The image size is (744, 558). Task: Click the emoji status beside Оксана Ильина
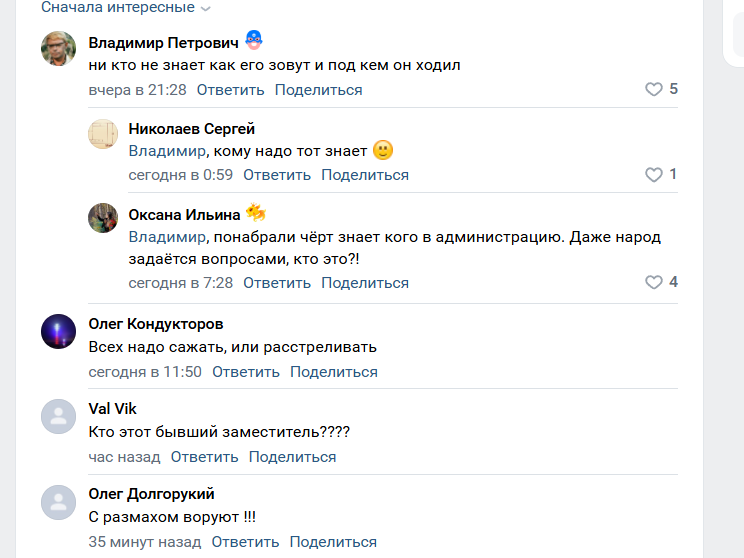click(256, 213)
